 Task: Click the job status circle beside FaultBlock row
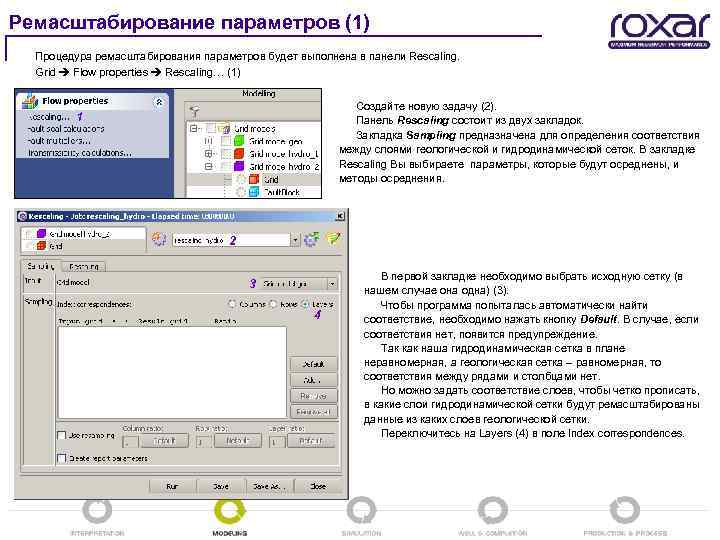tap(241, 192)
